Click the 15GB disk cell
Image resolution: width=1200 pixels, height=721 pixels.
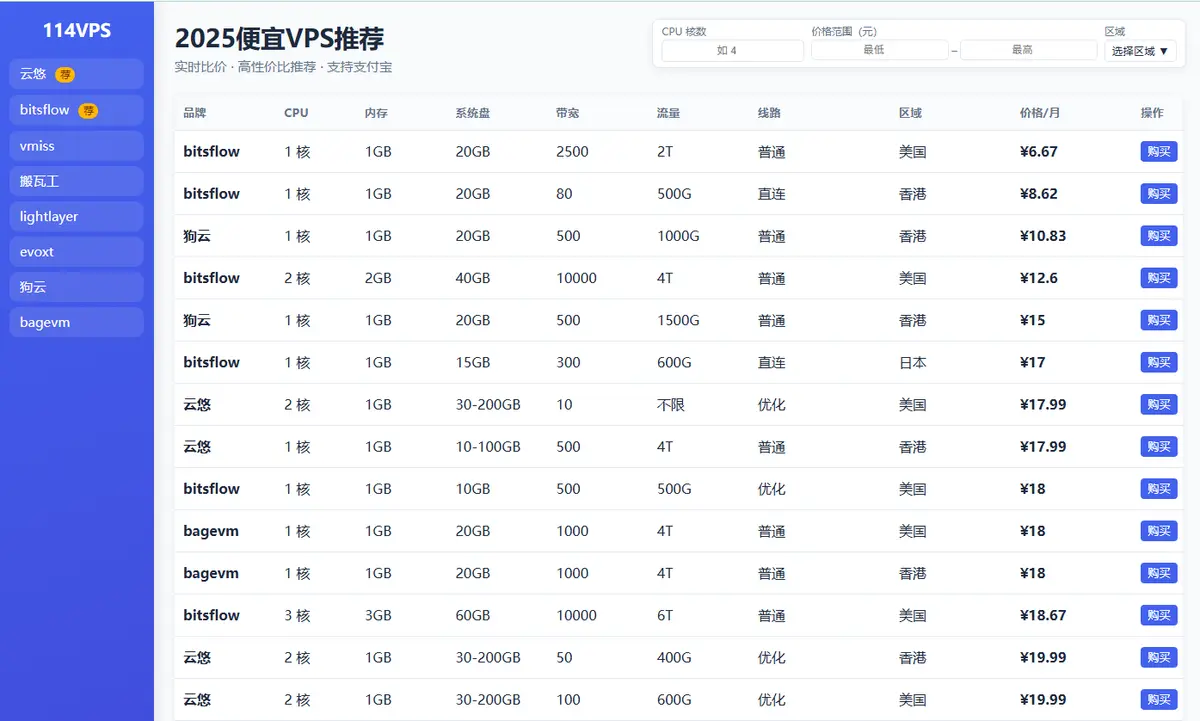pyautogui.click(x=473, y=362)
